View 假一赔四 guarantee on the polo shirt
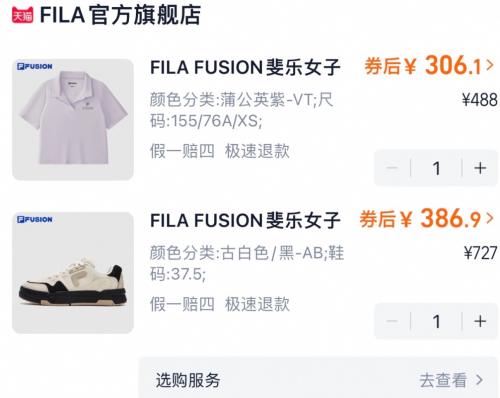This screenshot has height=398, width=500. coord(182,151)
